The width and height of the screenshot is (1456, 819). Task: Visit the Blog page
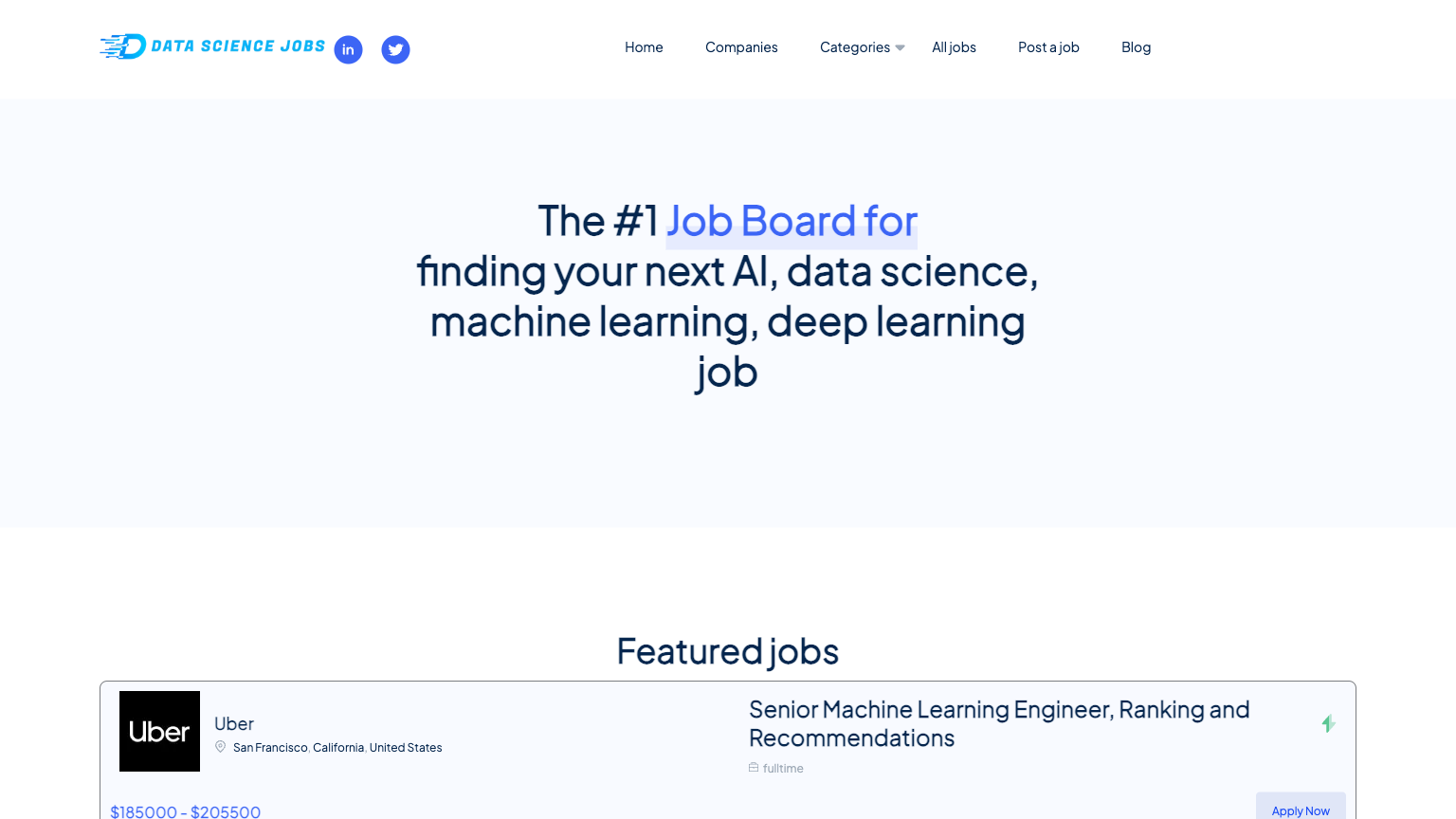click(1136, 47)
